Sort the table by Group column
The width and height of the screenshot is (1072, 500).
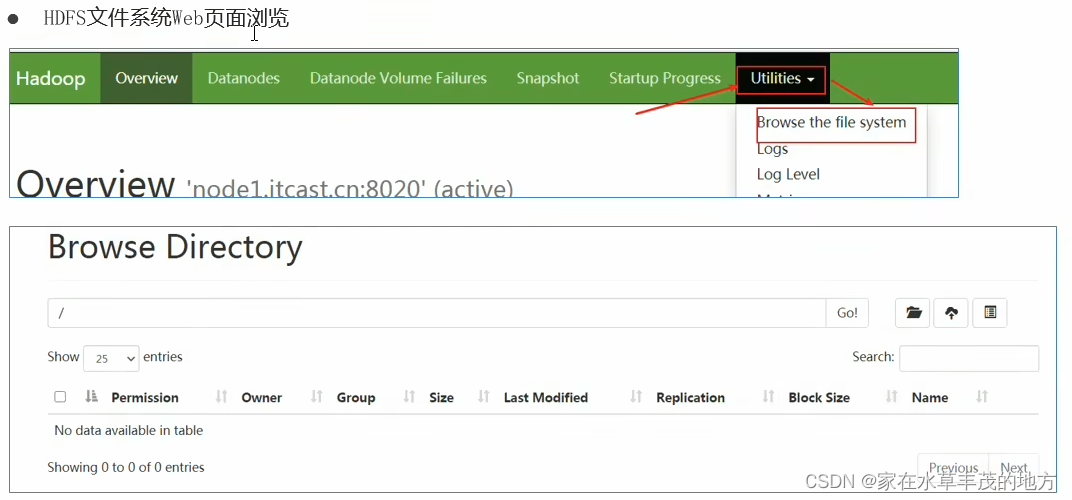pyautogui.click(x=356, y=397)
